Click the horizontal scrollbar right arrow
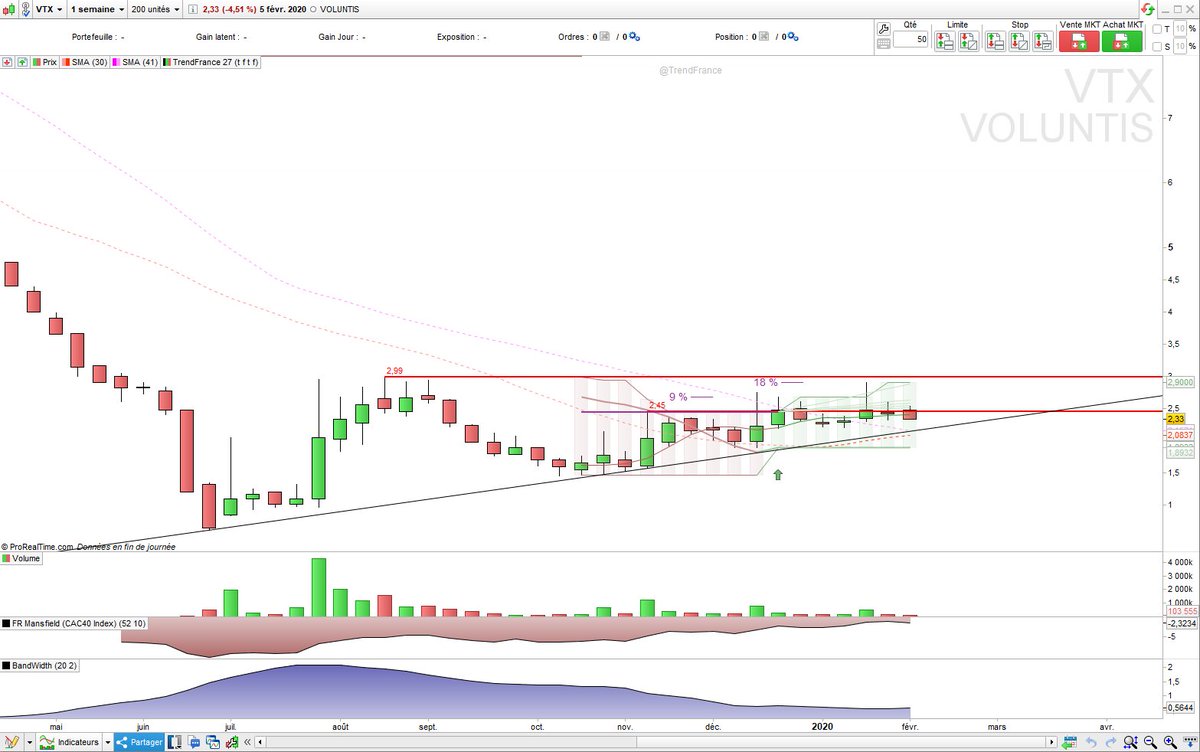 1051,742
